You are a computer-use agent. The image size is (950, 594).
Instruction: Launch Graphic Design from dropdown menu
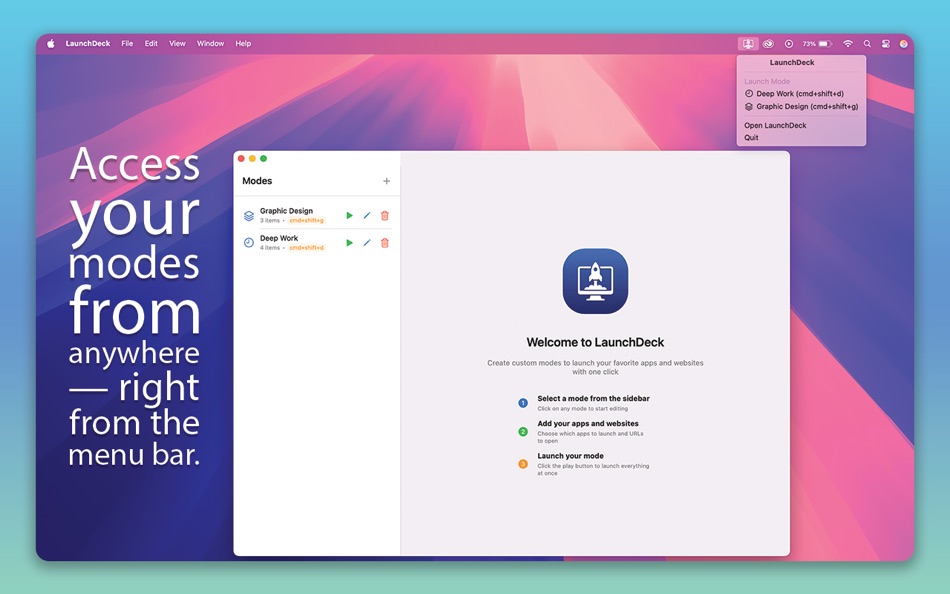[x=802, y=107]
